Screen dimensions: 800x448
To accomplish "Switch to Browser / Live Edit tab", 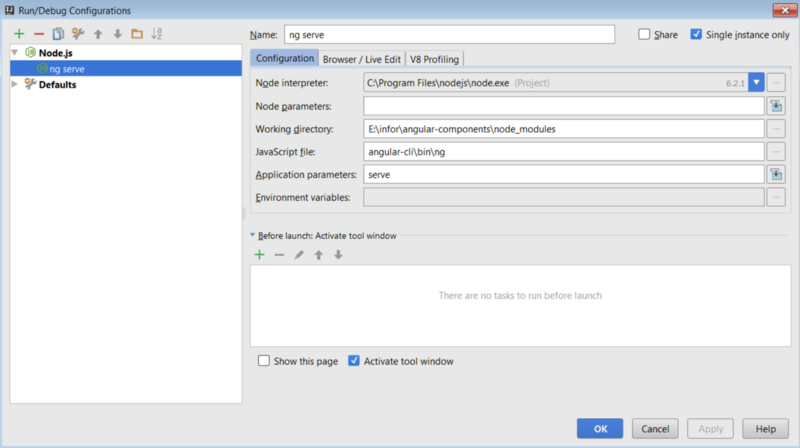I will pyautogui.click(x=362, y=59).
